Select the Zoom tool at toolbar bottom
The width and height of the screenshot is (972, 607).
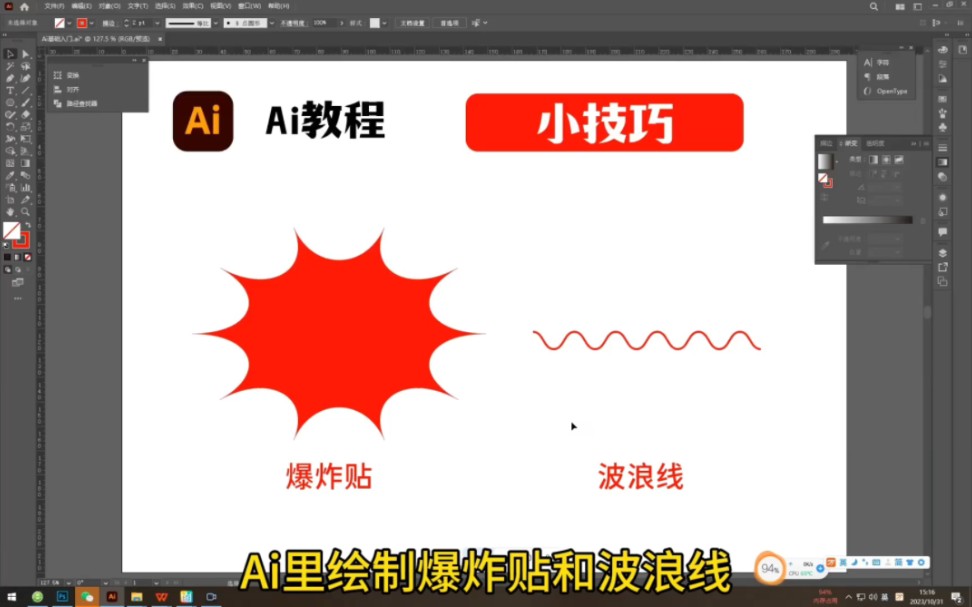click(20, 213)
